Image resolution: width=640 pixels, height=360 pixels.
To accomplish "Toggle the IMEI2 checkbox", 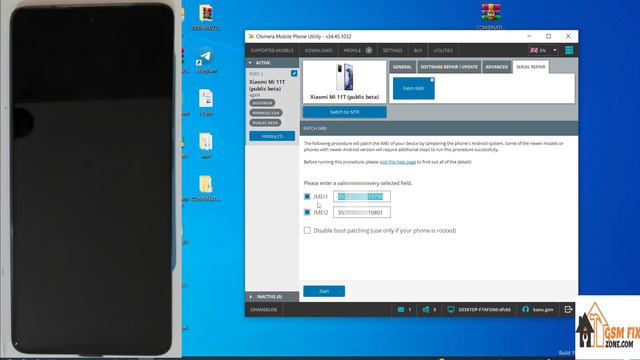I will (x=307, y=212).
